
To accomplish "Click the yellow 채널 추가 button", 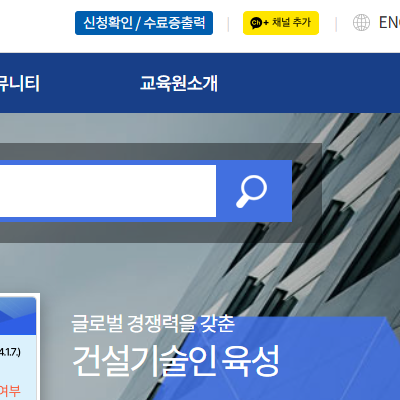I will coord(281,23).
